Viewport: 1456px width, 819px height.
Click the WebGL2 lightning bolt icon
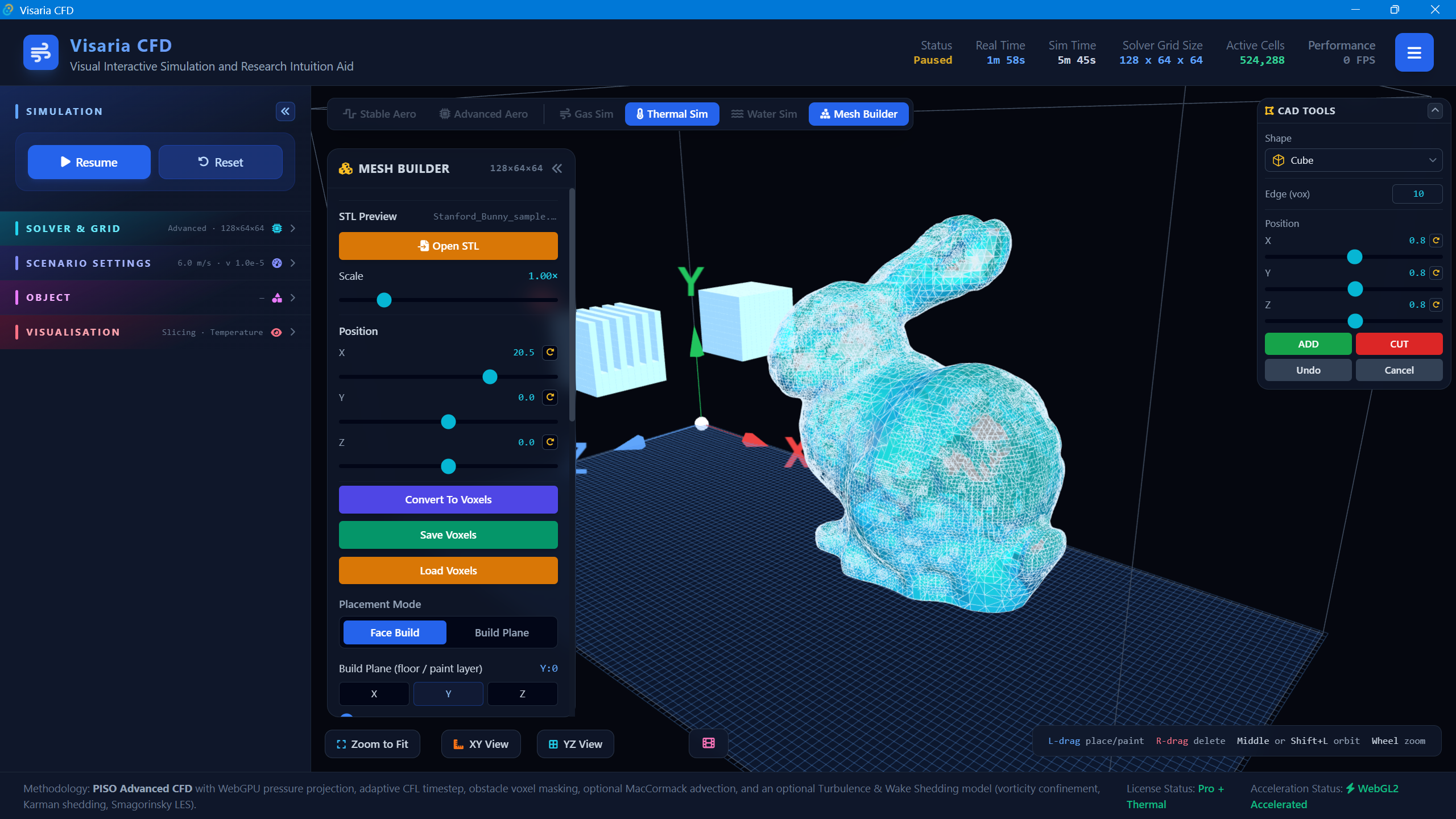[1350, 788]
